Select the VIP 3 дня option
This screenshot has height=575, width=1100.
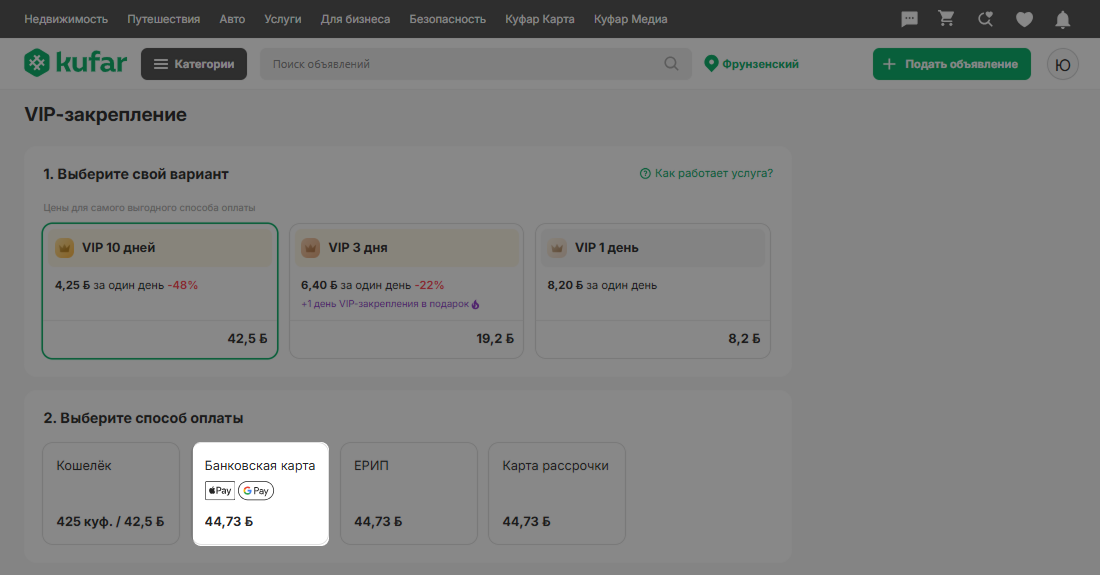406,291
